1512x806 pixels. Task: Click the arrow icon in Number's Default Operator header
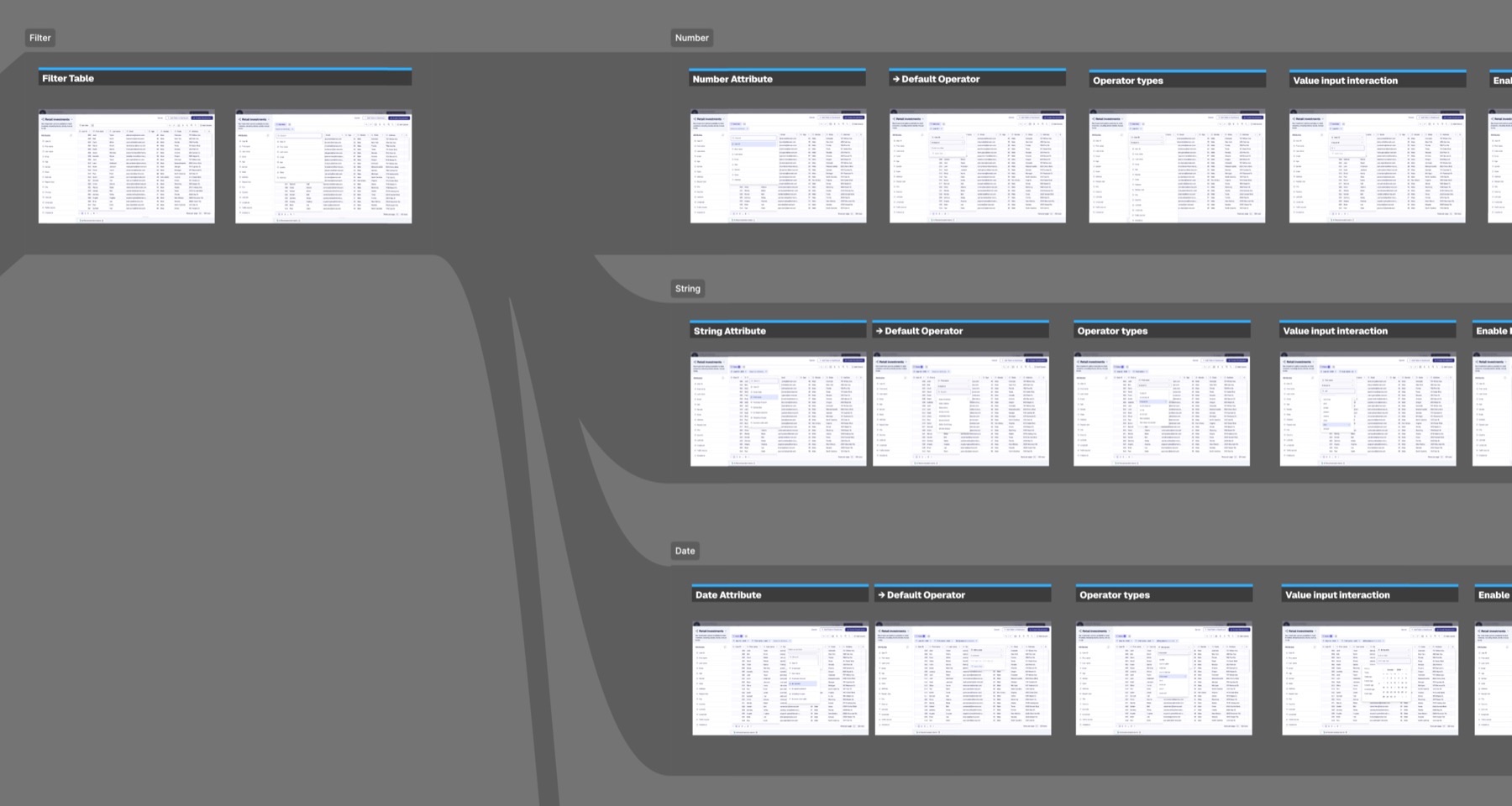896,79
